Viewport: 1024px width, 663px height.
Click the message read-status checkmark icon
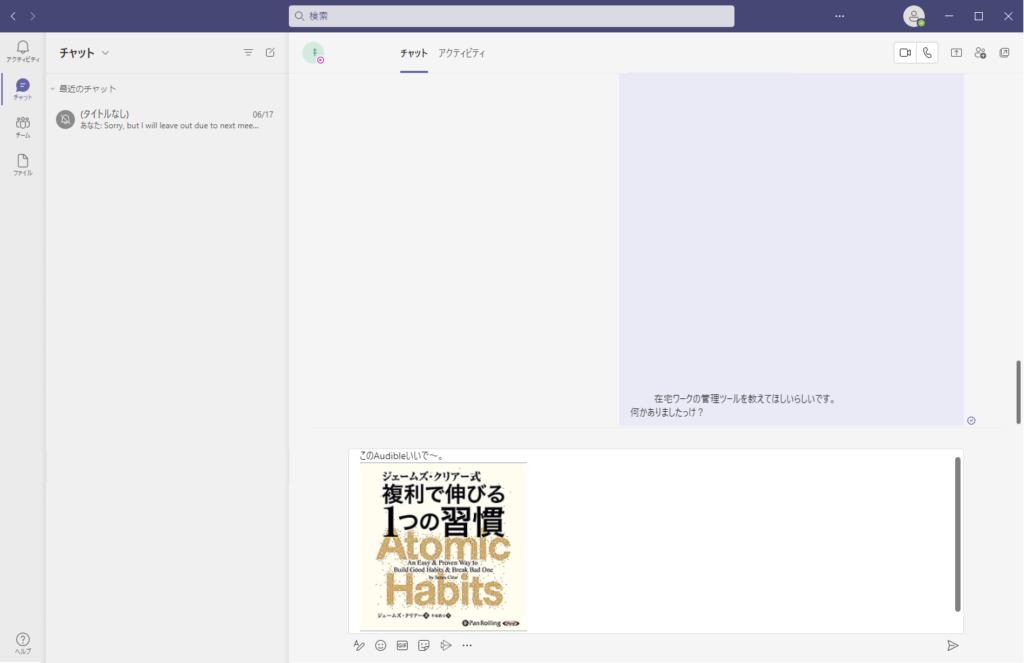(971, 421)
